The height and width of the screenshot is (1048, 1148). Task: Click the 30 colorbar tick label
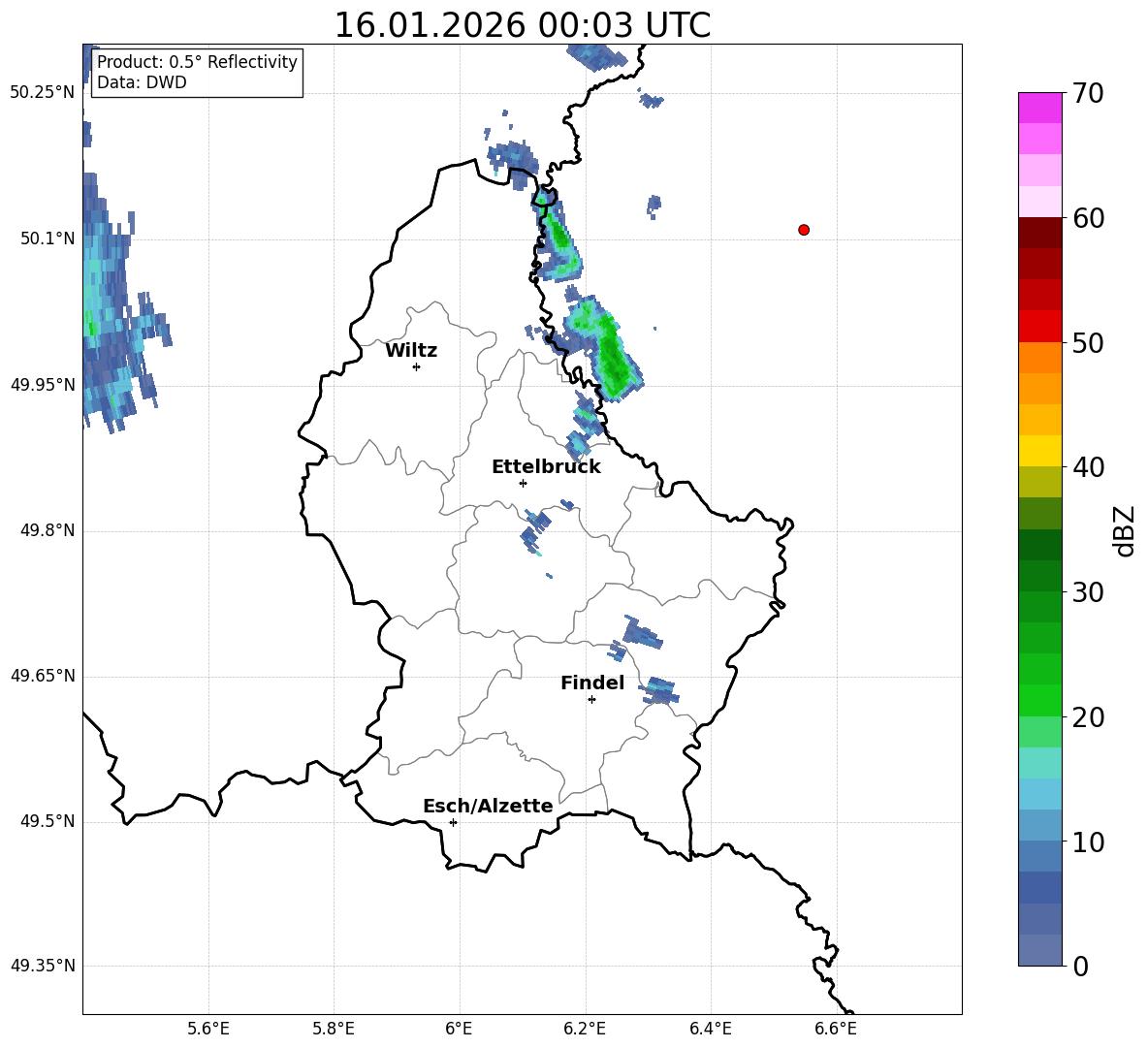coord(1087,592)
